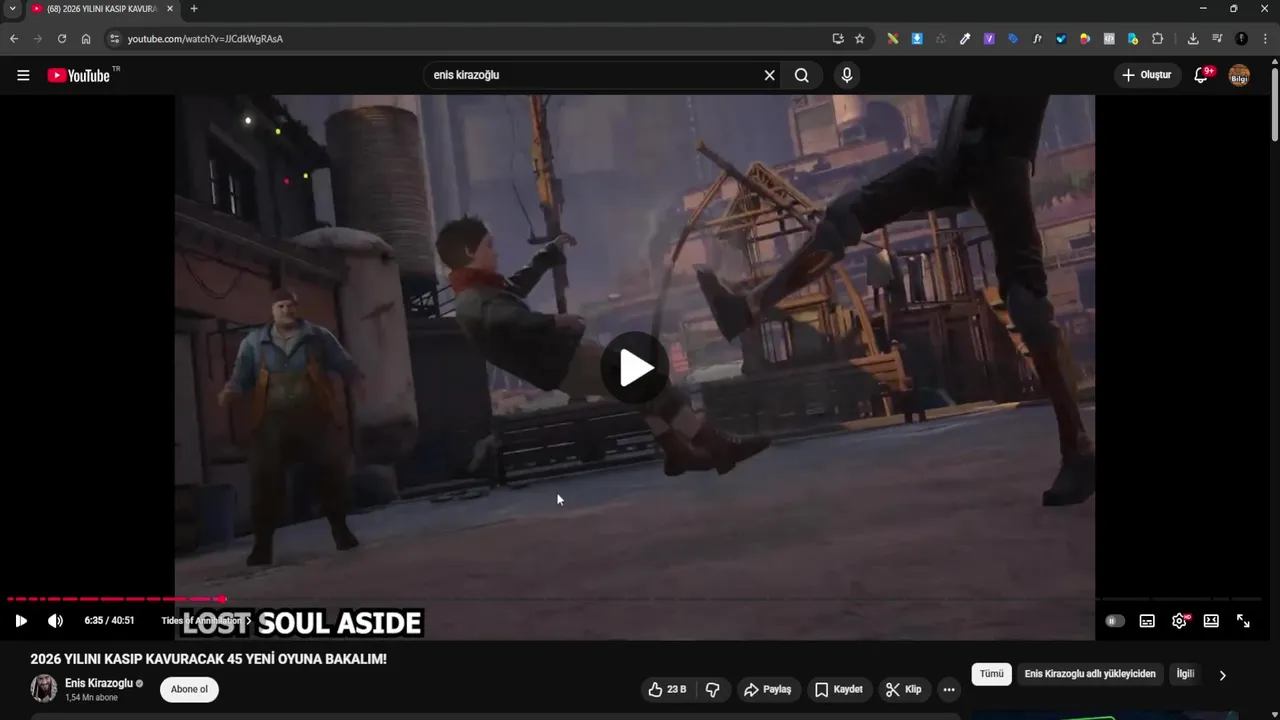The width and height of the screenshot is (1280, 720).
Task: Open the Oluştur create menu
Action: tap(1146, 75)
